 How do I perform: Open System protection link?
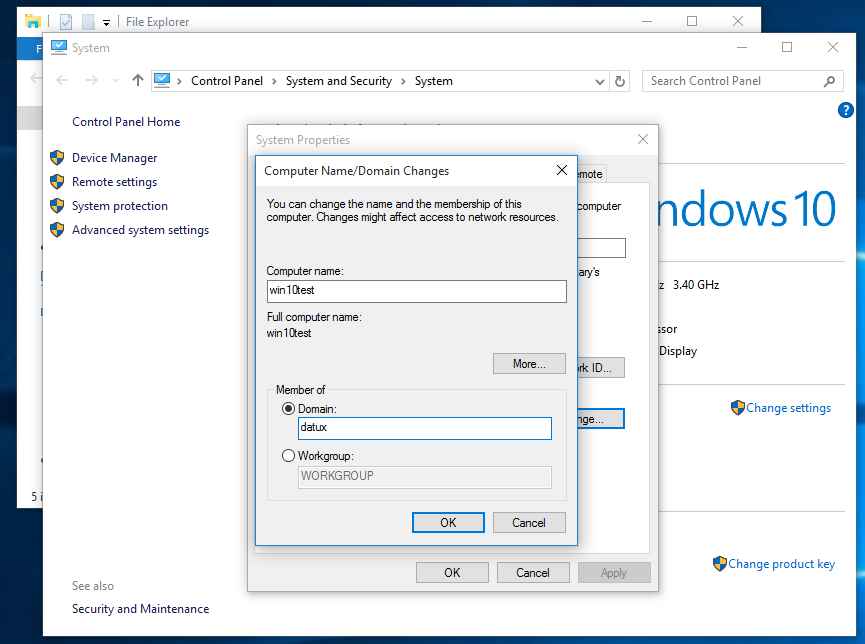coord(120,206)
